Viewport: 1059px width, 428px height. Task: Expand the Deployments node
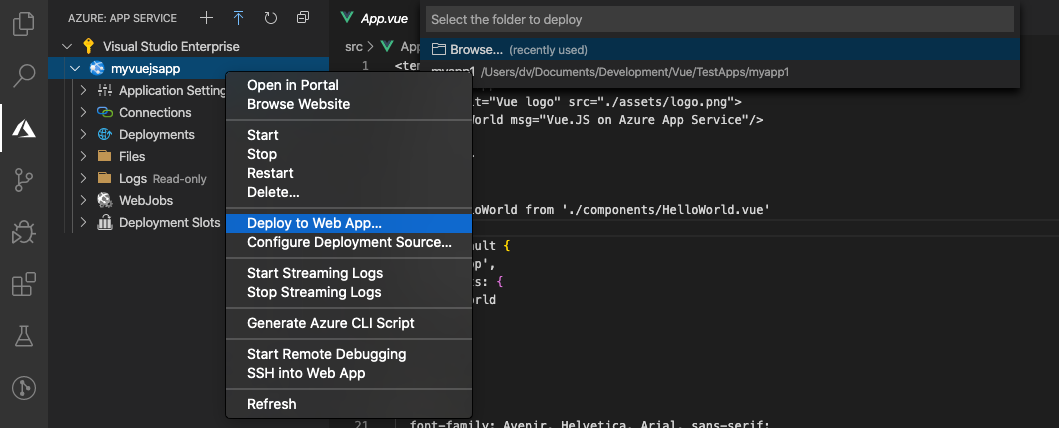coord(83,134)
